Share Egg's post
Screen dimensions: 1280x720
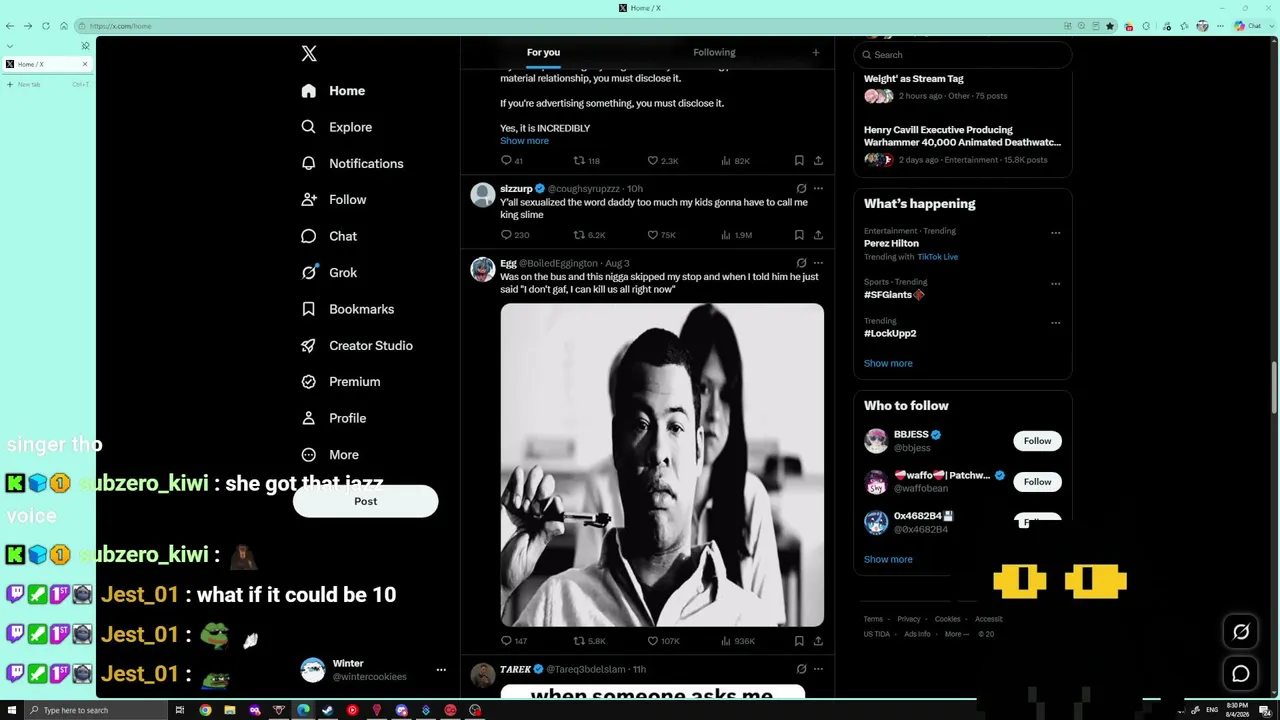(x=818, y=641)
